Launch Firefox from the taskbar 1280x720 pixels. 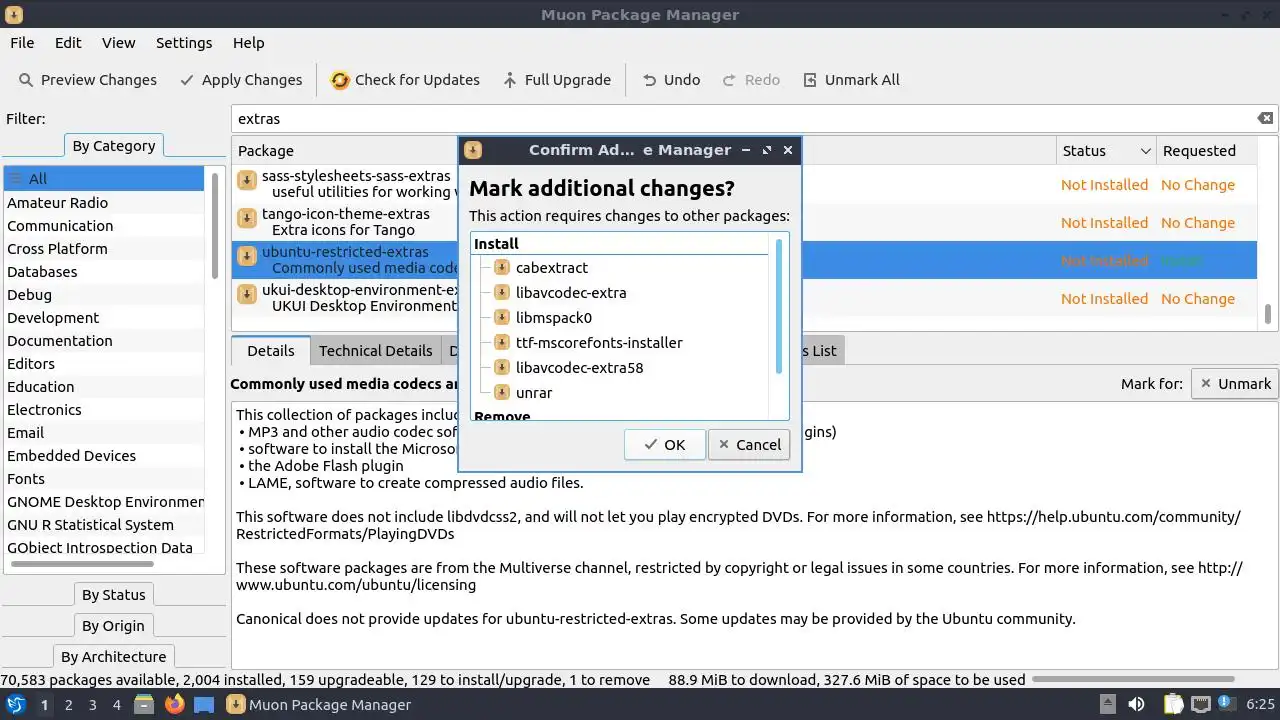(175, 705)
